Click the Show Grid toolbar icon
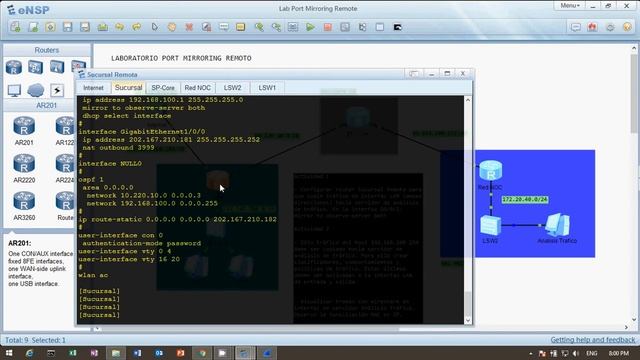Image resolution: width=640 pixels, height=360 pixels. pos(380,27)
